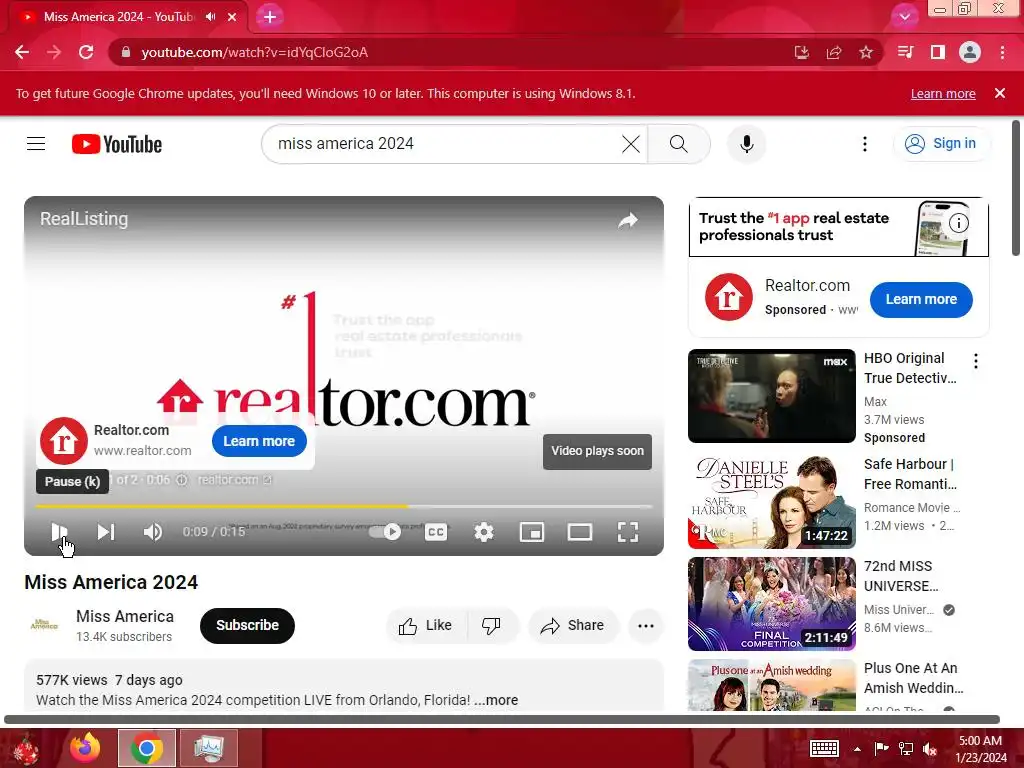Toggle the autoplay switch in the player
Viewport: 1024px width, 768px height.
point(385,532)
